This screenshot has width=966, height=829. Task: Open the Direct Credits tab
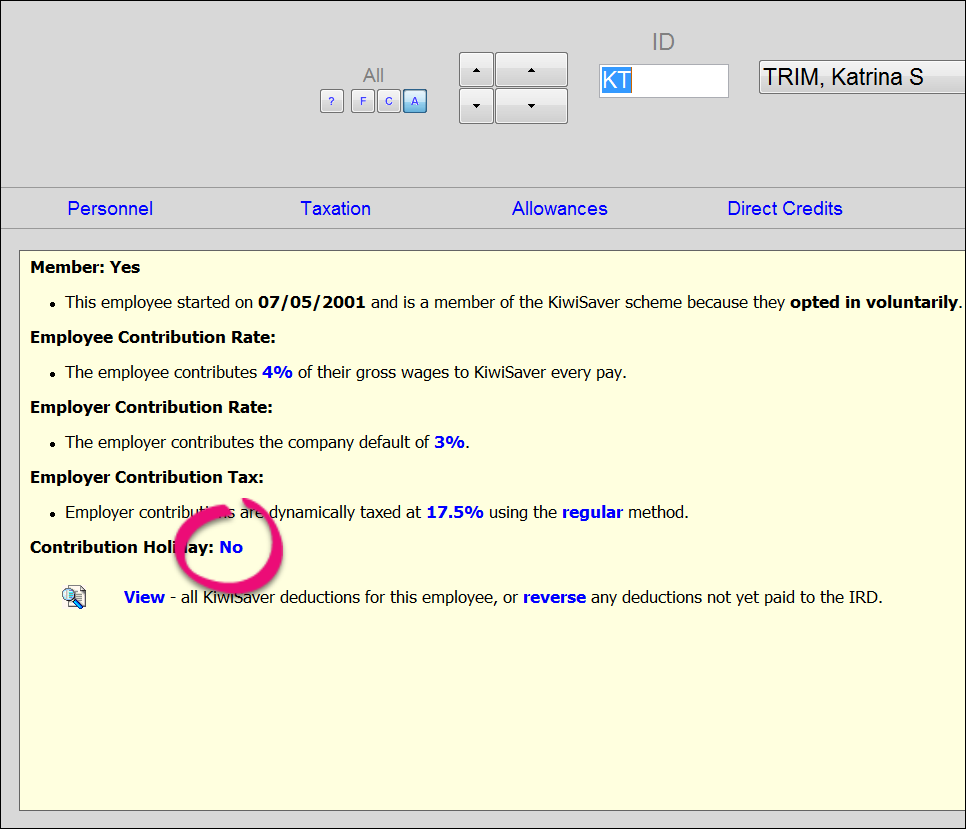click(785, 209)
